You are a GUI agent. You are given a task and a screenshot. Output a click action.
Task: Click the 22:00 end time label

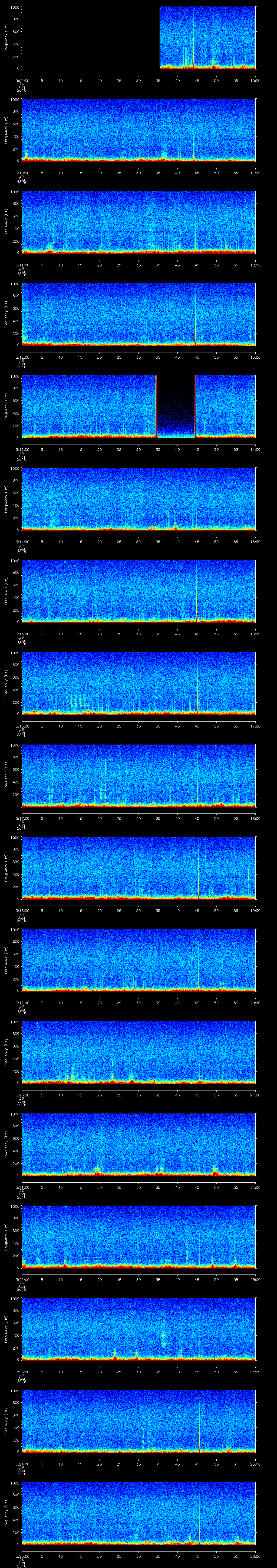(x=255, y=1187)
